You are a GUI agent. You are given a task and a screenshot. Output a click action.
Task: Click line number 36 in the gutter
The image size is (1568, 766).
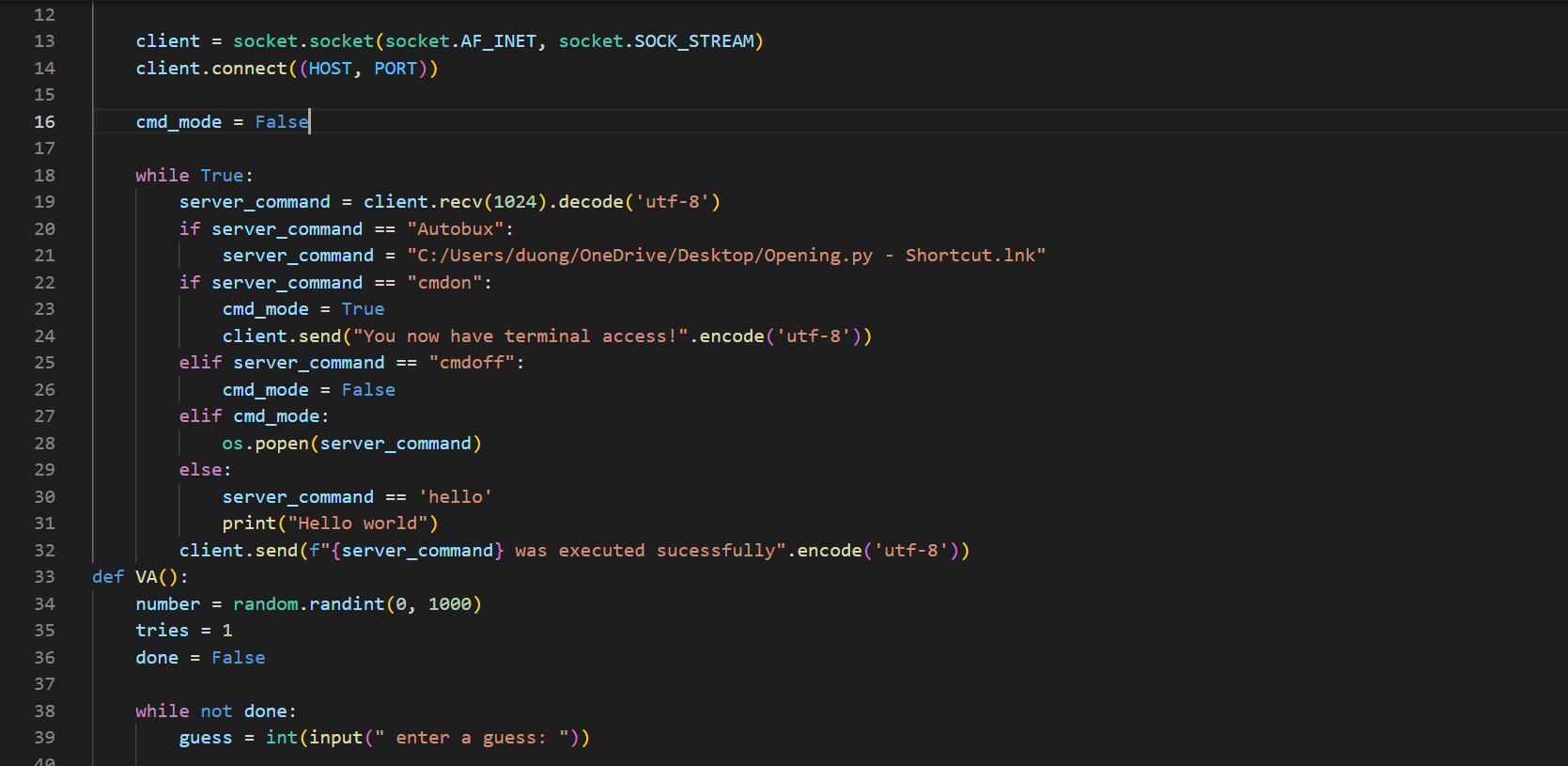tap(44, 658)
